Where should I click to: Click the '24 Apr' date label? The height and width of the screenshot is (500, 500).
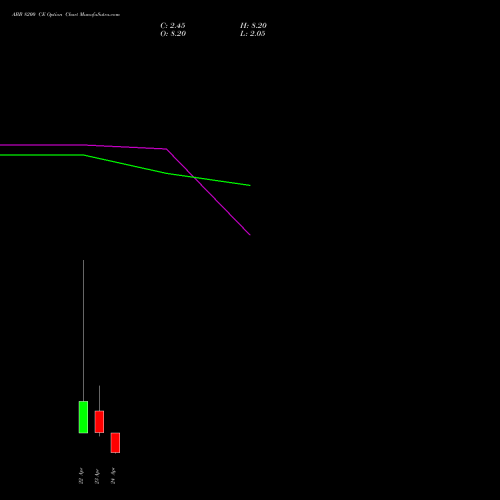point(113,476)
